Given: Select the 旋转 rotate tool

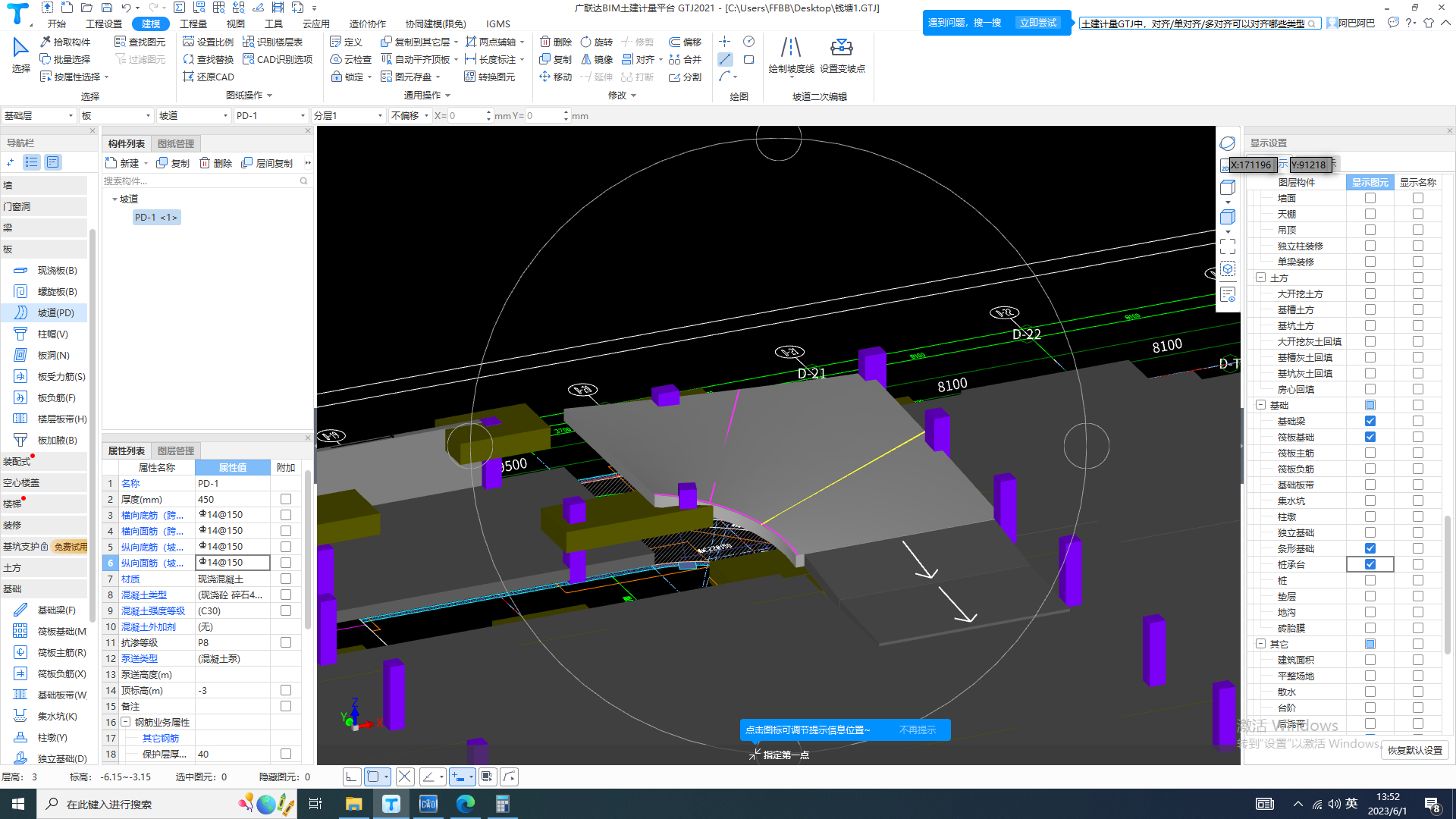Looking at the screenshot, I should (597, 42).
